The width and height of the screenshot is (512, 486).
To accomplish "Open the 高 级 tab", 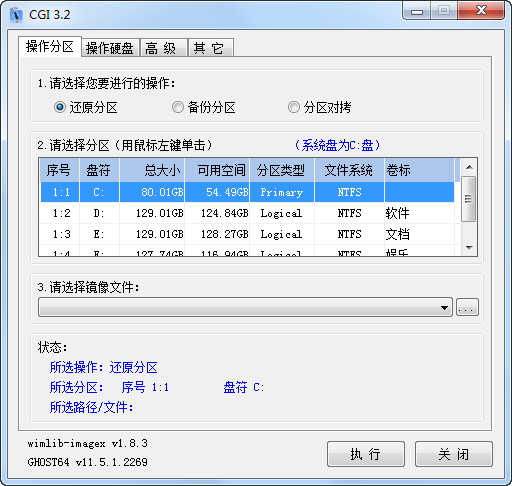I will coord(163,48).
